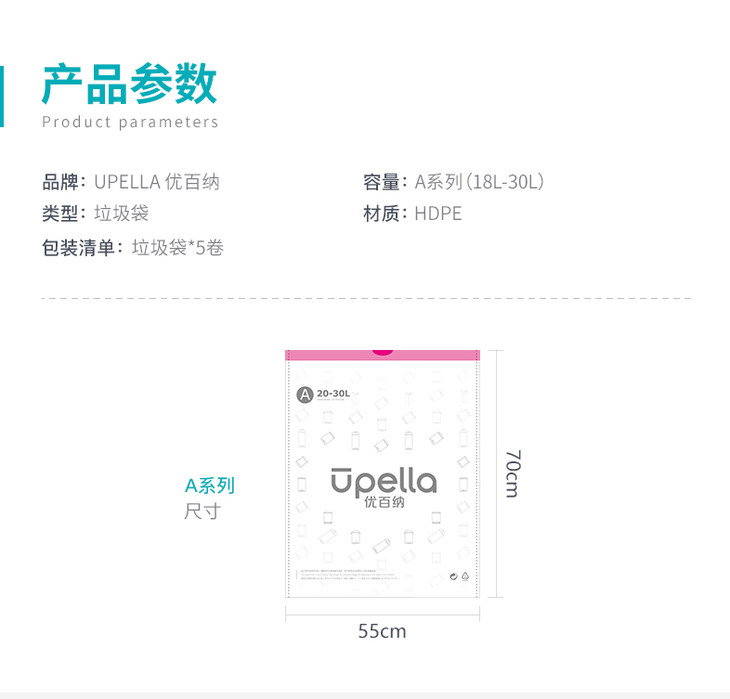This screenshot has height=699, width=730.
Task: Click the 优百纳 Chinese text under logo
Action: (383, 503)
